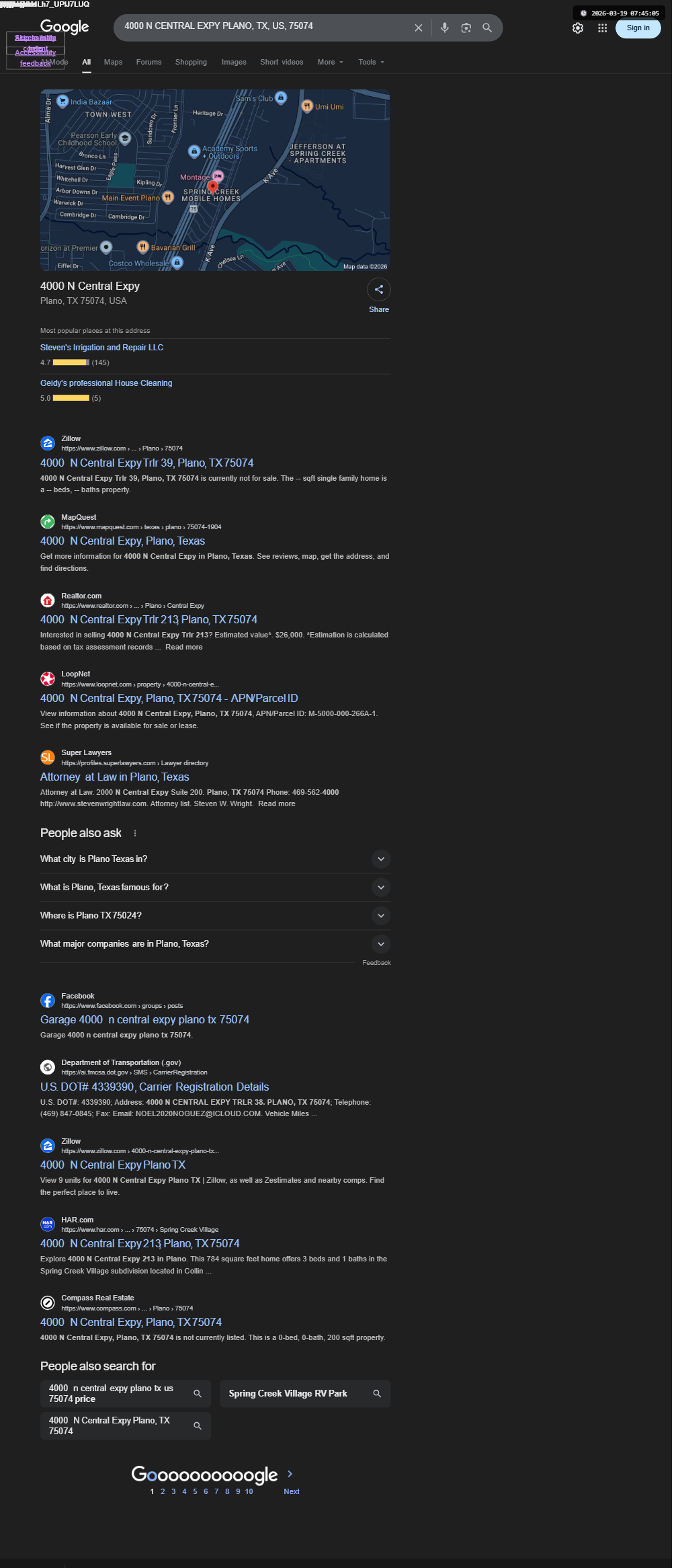Switch to the Images tab

pyautogui.click(x=234, y=62)
